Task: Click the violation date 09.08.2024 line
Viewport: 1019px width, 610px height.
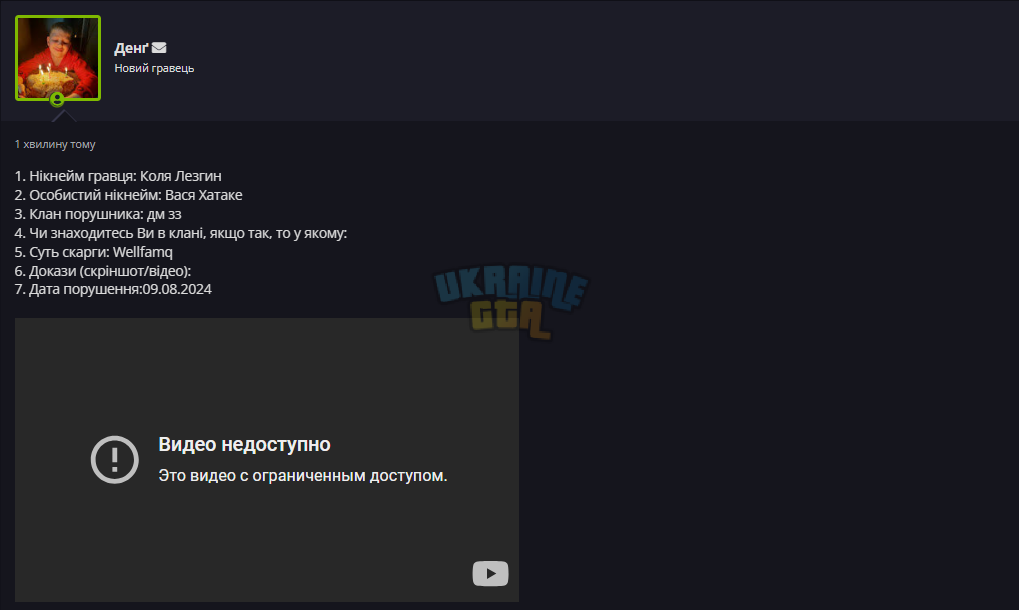Action: (x=113, y=289)
